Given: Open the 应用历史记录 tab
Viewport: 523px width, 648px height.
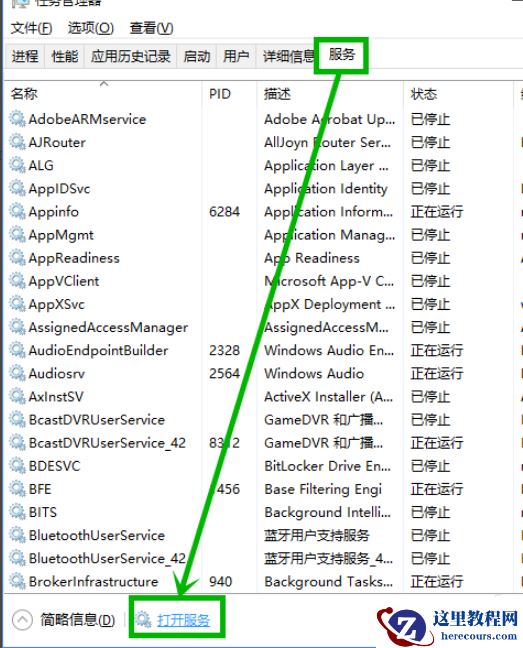Looking at the screenshot, I should point(131,56).
